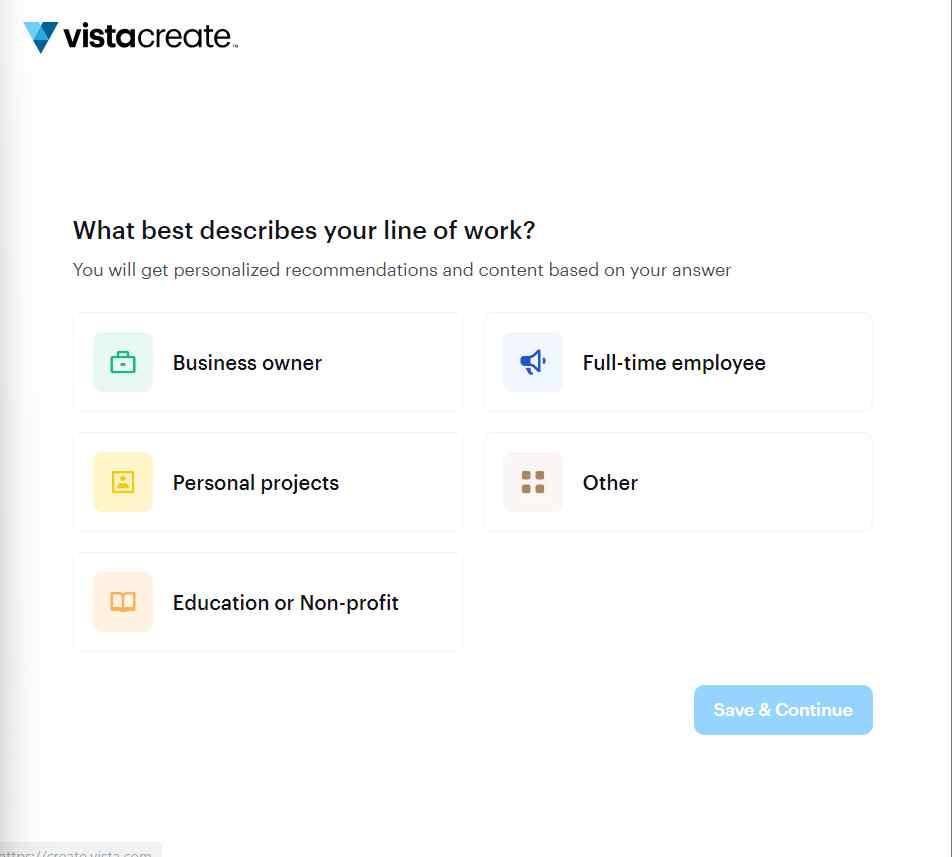
Task: Choose the 'Full-time employee' label
Action: 674,363
